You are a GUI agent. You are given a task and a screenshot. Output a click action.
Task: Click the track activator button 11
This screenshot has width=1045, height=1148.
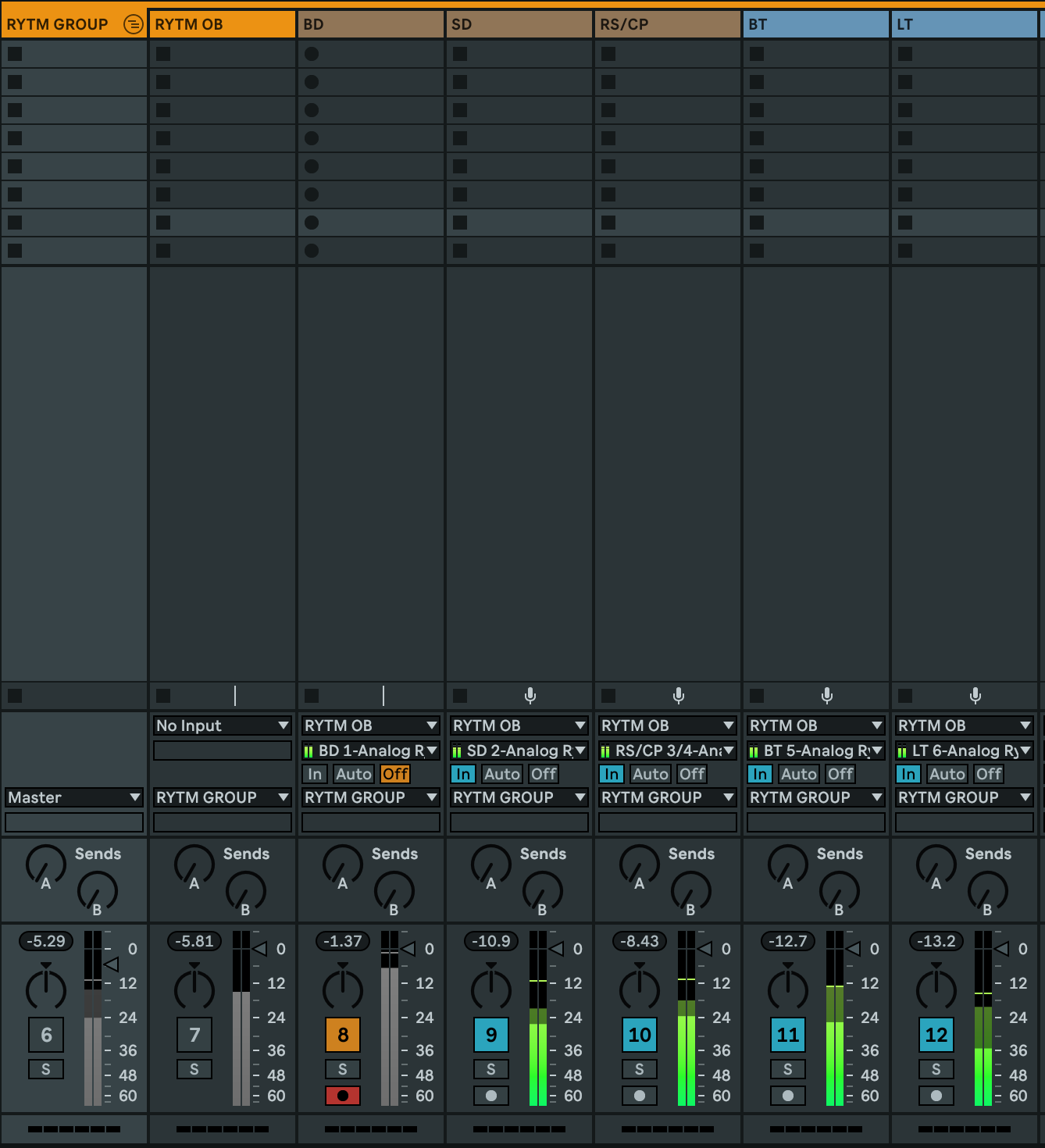787,1035
